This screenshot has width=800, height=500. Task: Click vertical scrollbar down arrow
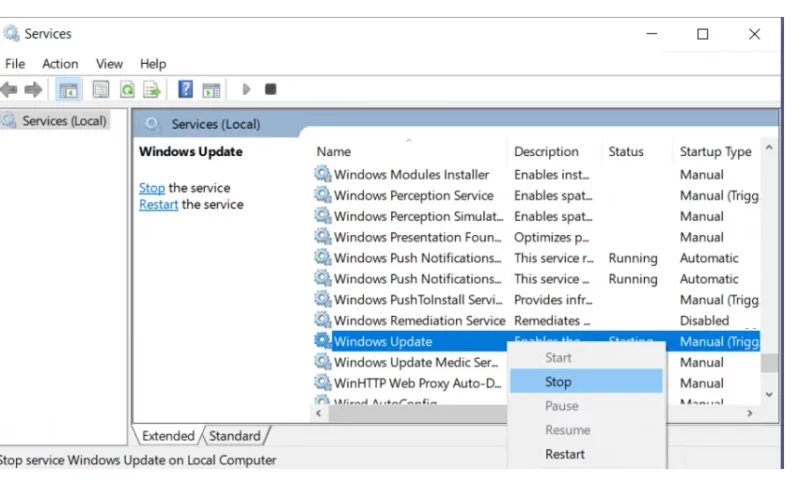click(769, 394)
